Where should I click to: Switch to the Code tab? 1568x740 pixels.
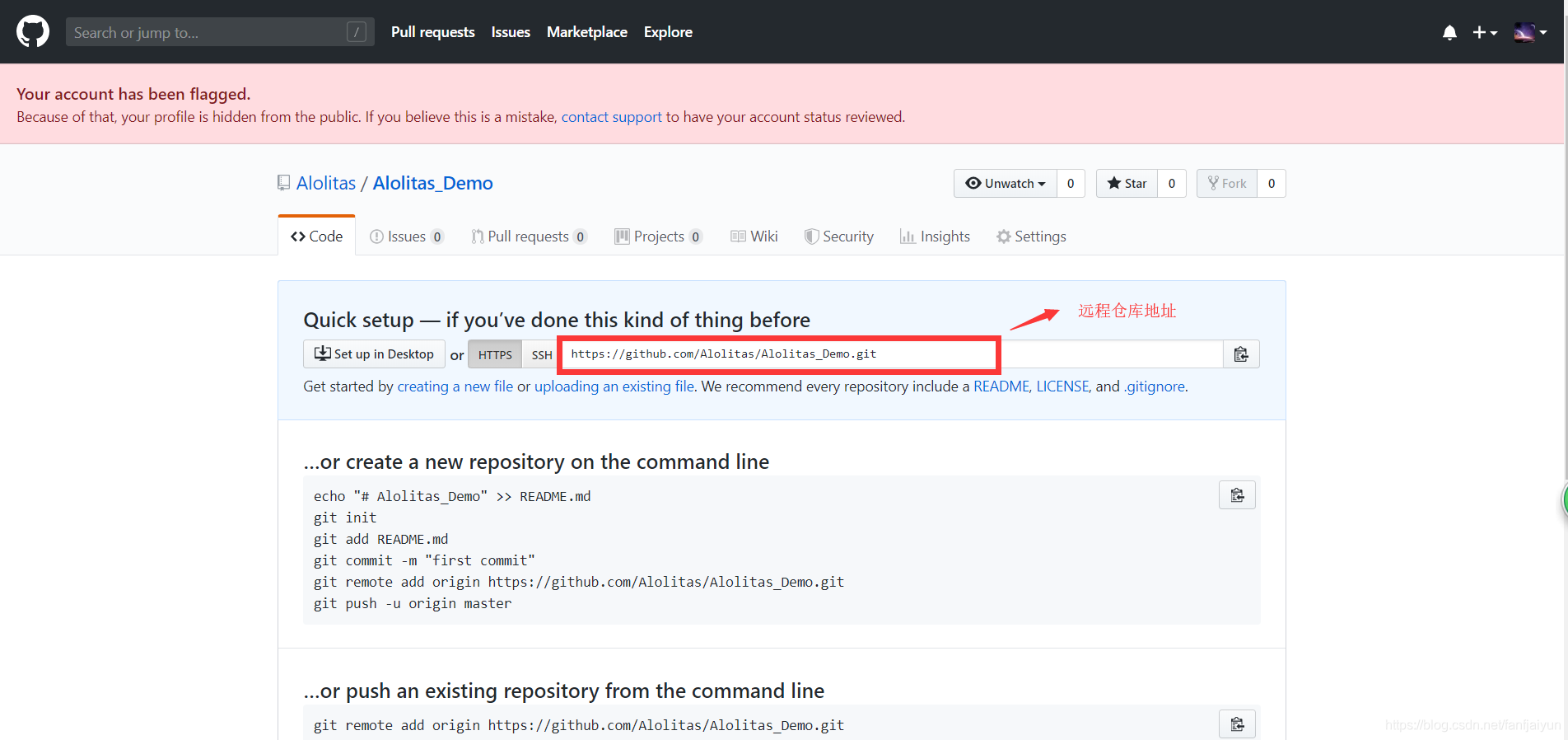tap(317, 237)
